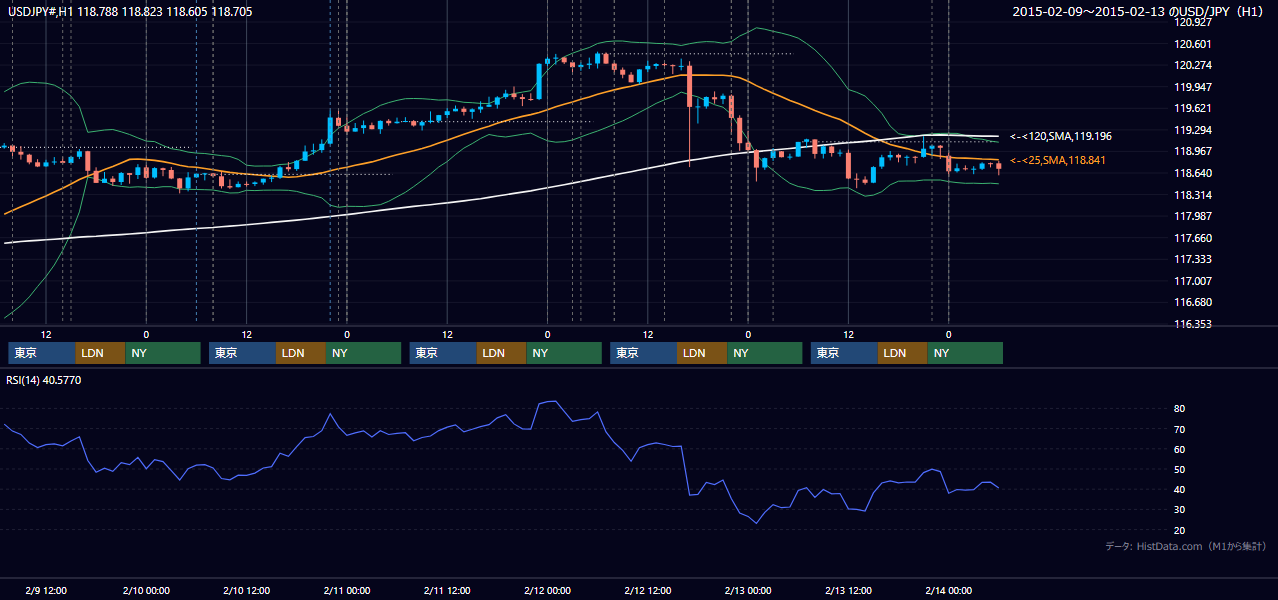The width and height of the screenshot is (1278, 600).
Task: Select the 120.601 price axis label
Action: click(1194, 44)
